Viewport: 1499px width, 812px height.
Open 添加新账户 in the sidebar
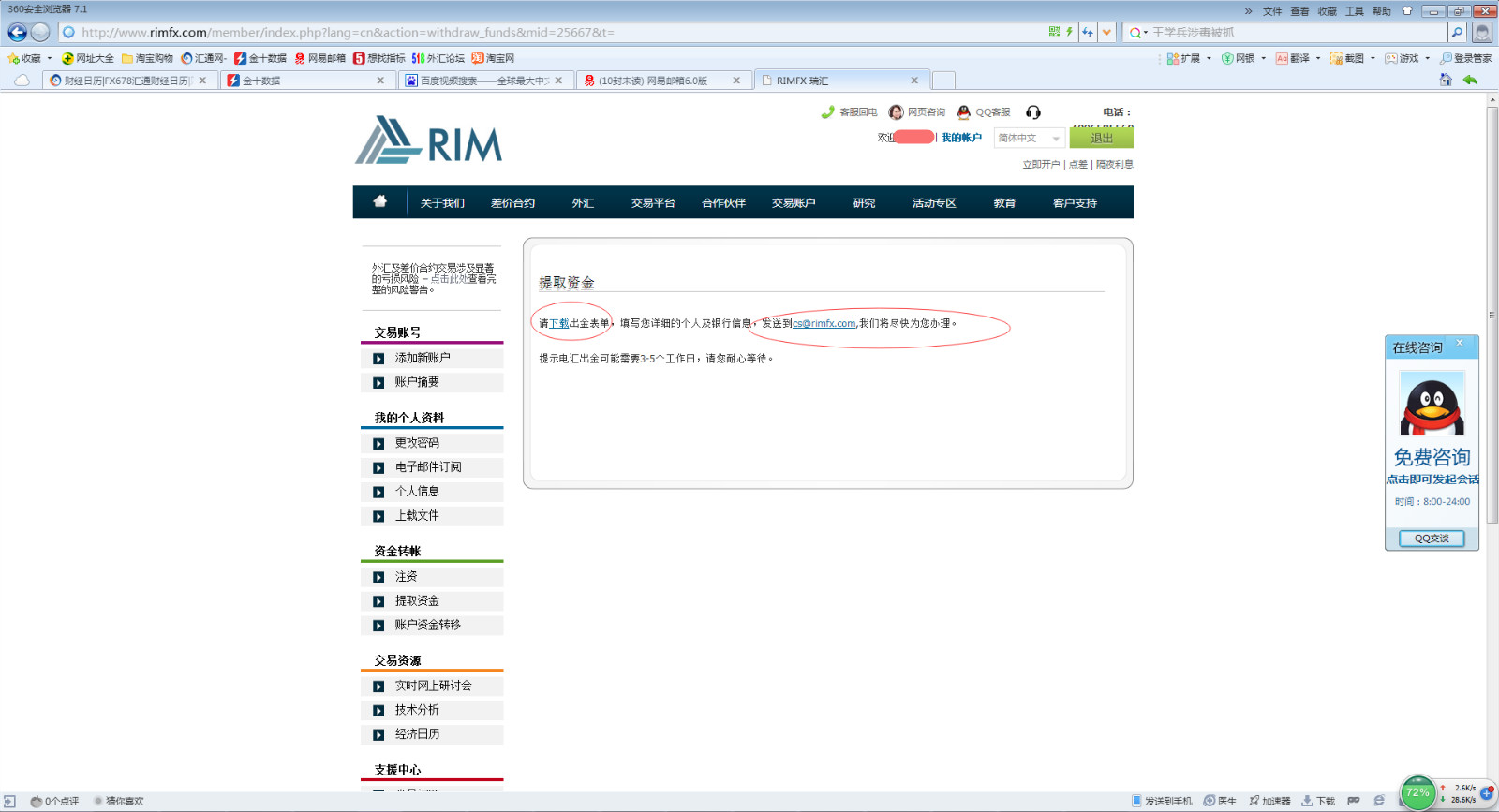[x=432, y=359]
